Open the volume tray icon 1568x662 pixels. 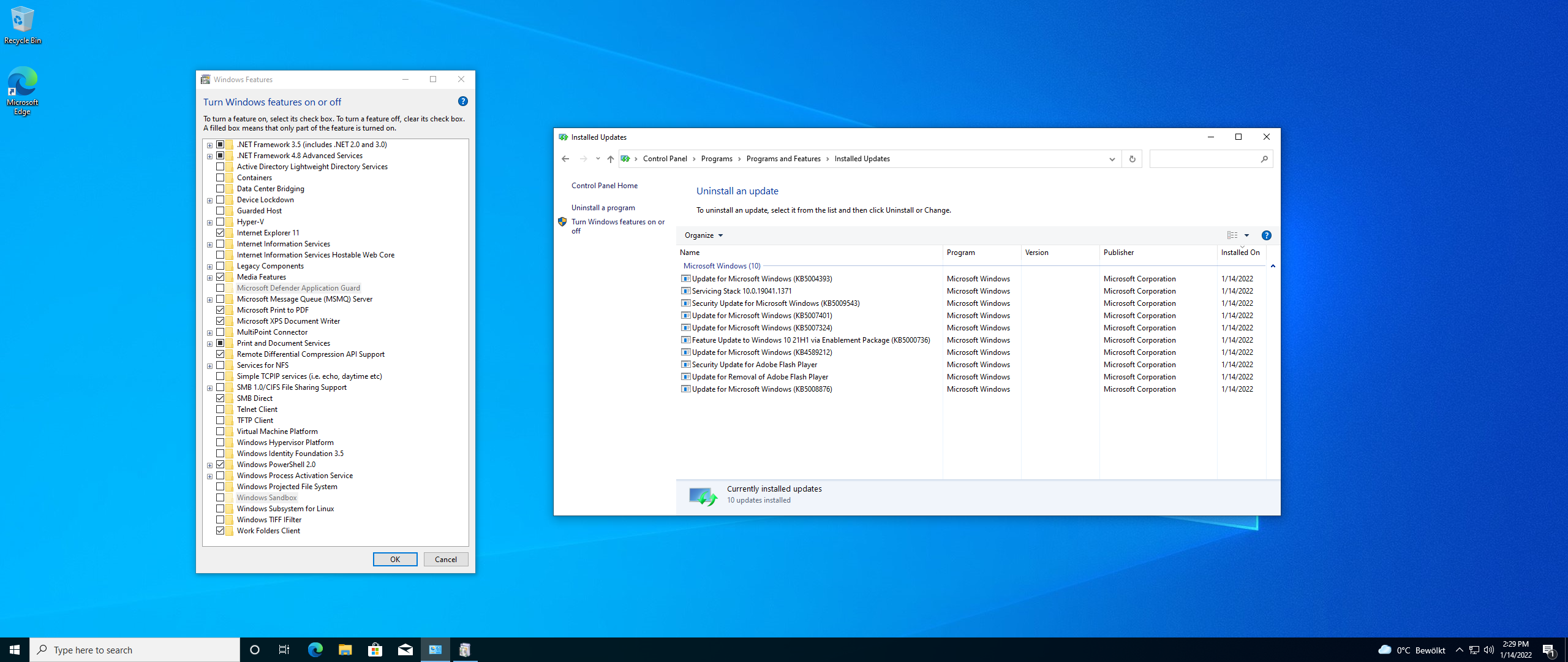(x=1489, y=650)
